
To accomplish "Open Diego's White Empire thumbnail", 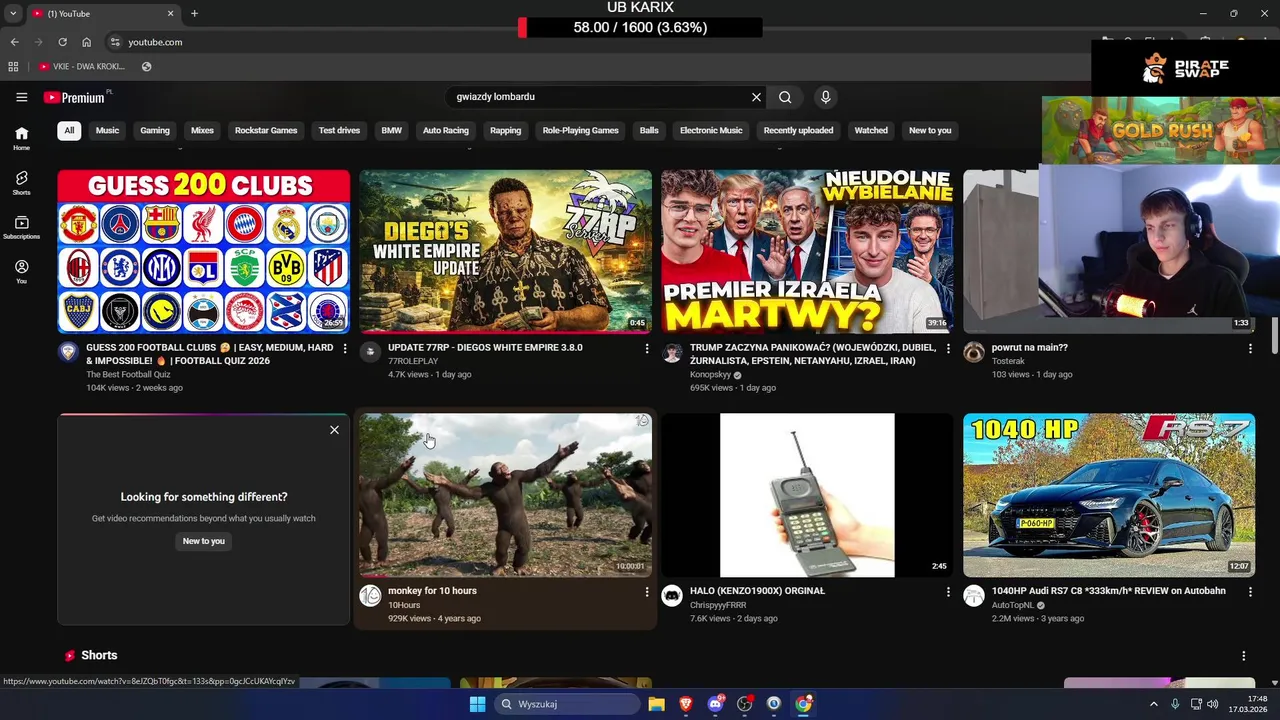I will 506,251.
